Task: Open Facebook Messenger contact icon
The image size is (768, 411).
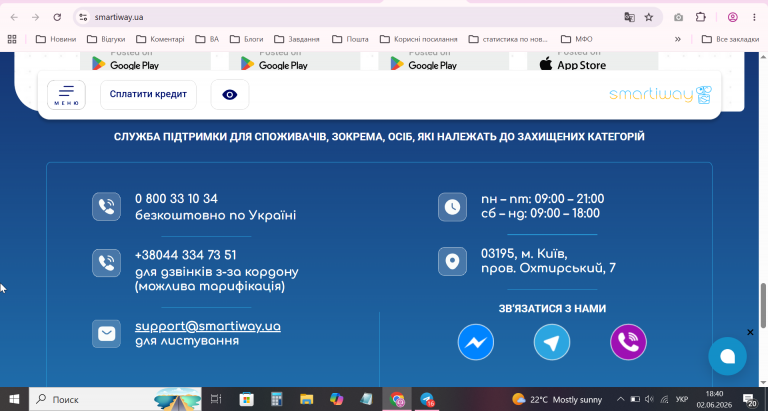Action: pyautogui.click(x=476, y=342)
